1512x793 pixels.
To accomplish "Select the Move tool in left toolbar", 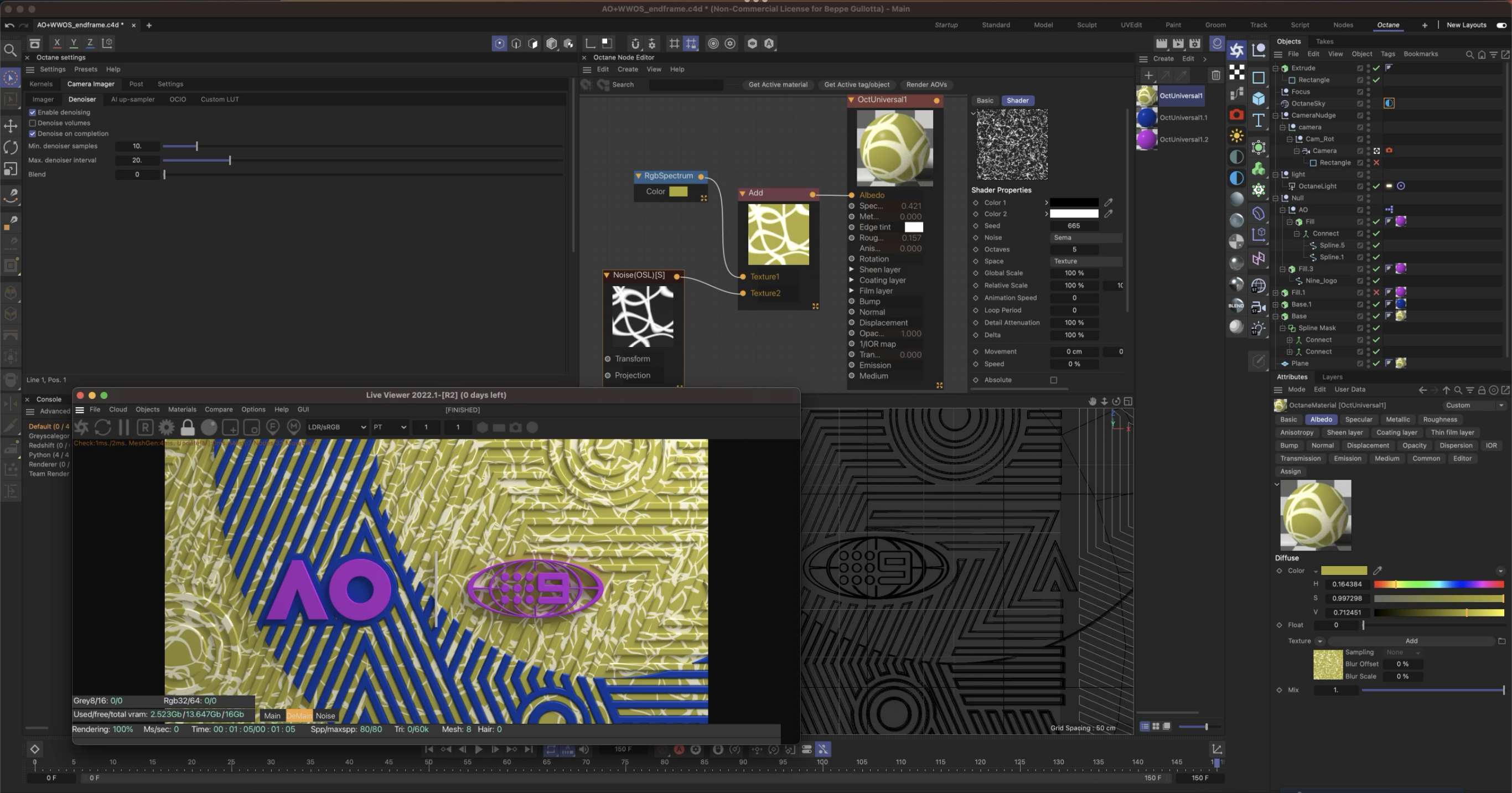I will 11,126.
